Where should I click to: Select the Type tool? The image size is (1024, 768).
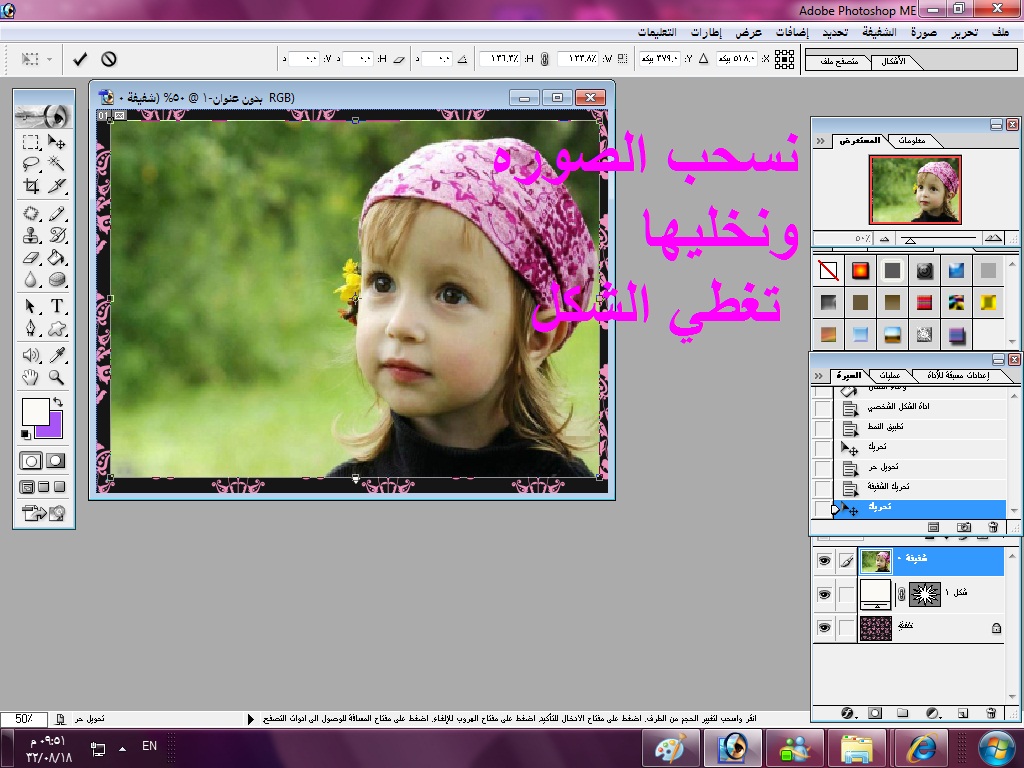(x=57, y=306)
